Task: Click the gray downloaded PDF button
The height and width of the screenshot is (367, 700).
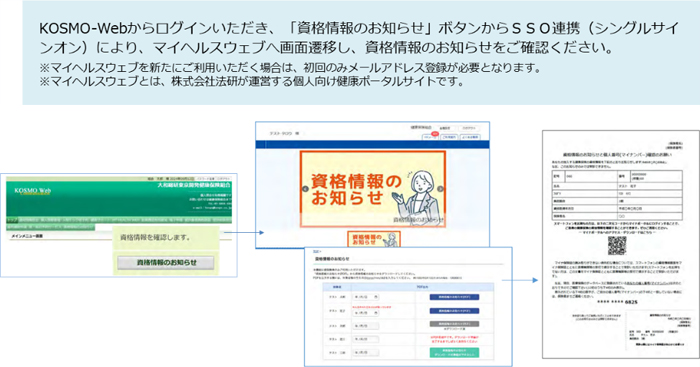Action: [x=454, y=324]
